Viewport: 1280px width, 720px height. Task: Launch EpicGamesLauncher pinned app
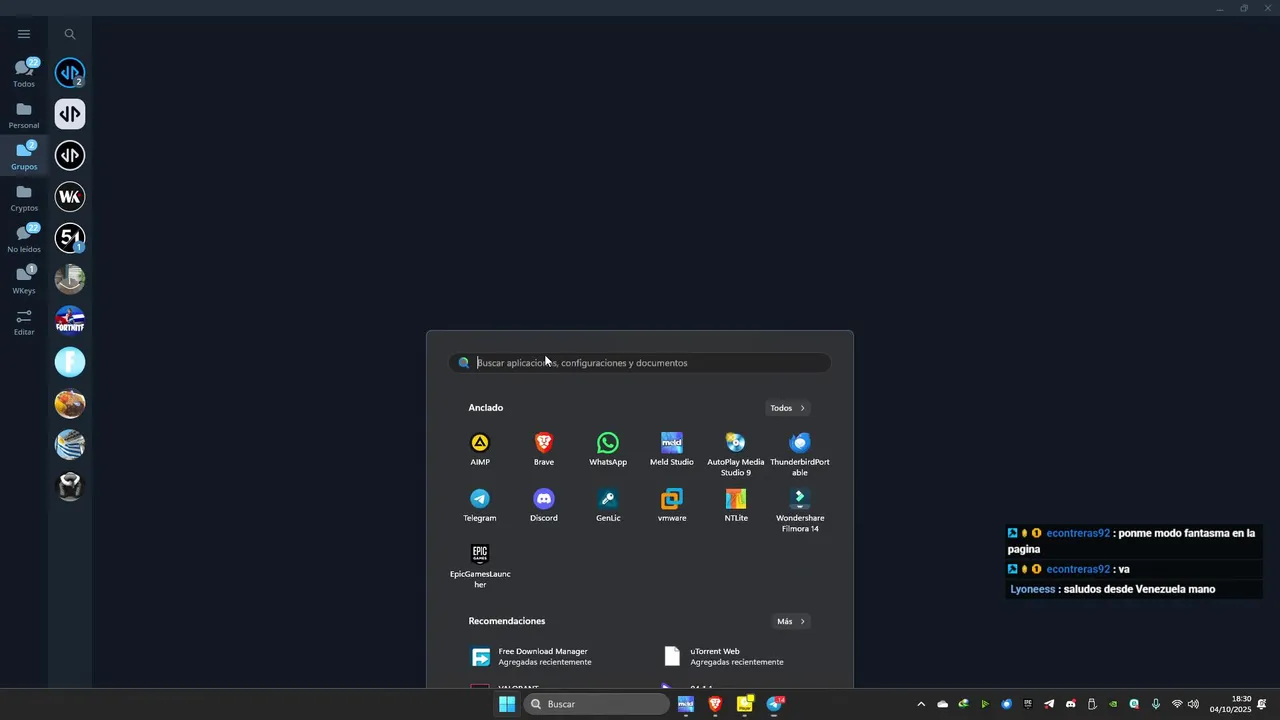click(480, 566)
